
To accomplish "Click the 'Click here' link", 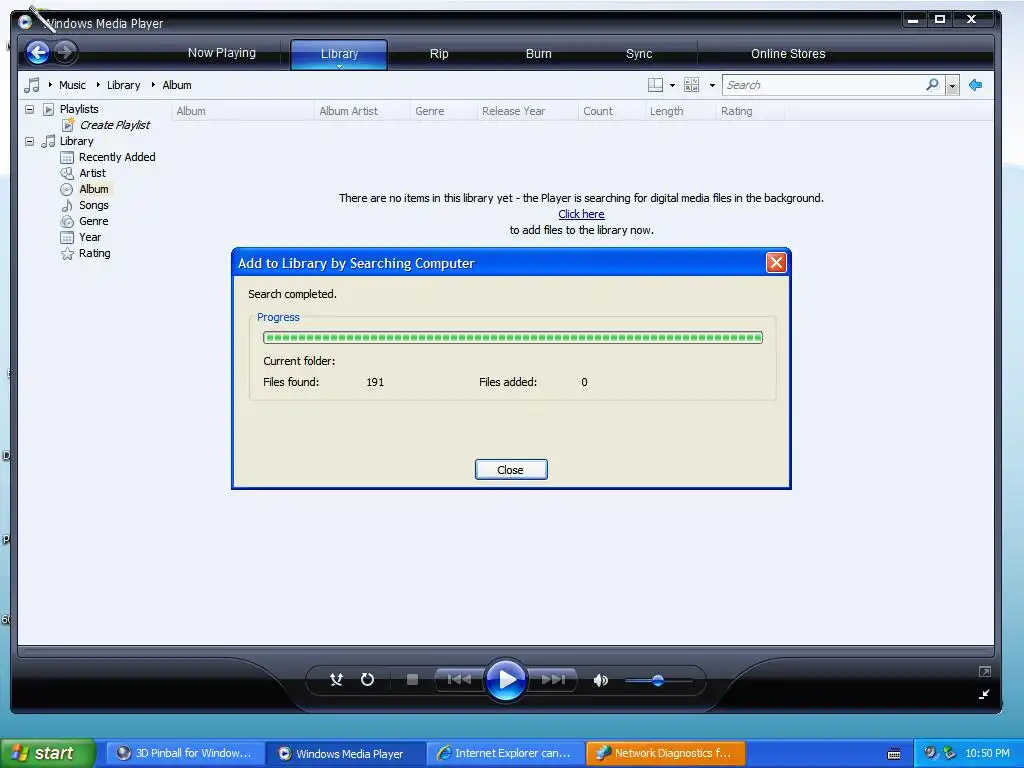I will point(581,214).
